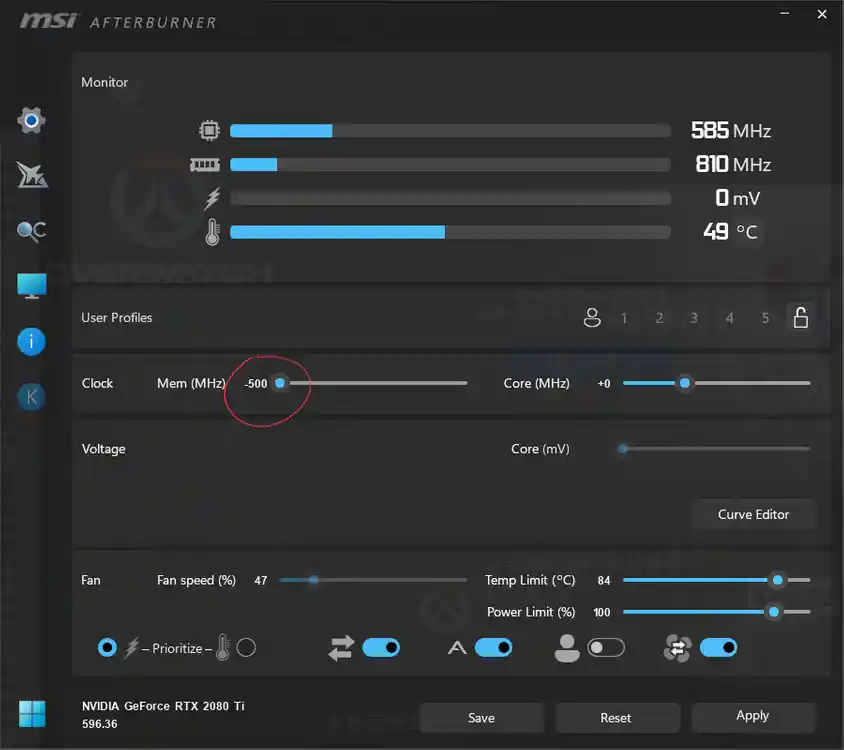Click the Mem (MHz) clock slider handle
The image size is (844, 750).
(280, 383)
